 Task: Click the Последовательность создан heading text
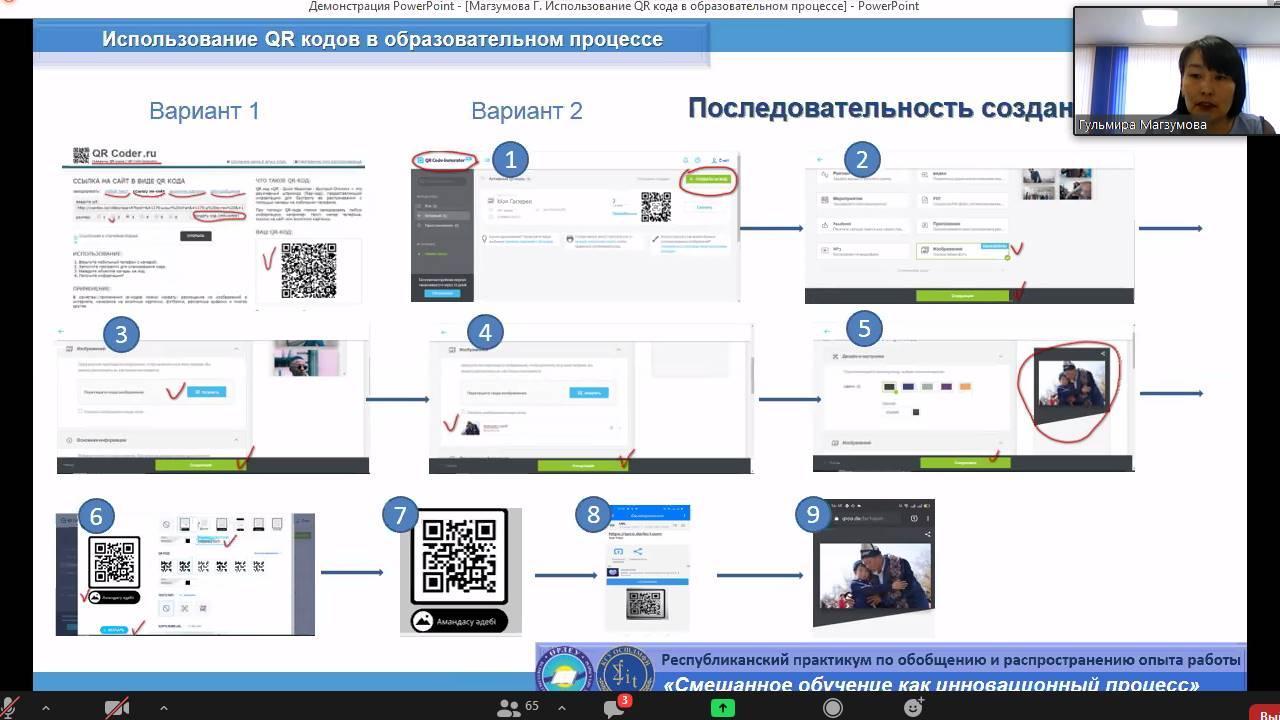tap(880, 108)
